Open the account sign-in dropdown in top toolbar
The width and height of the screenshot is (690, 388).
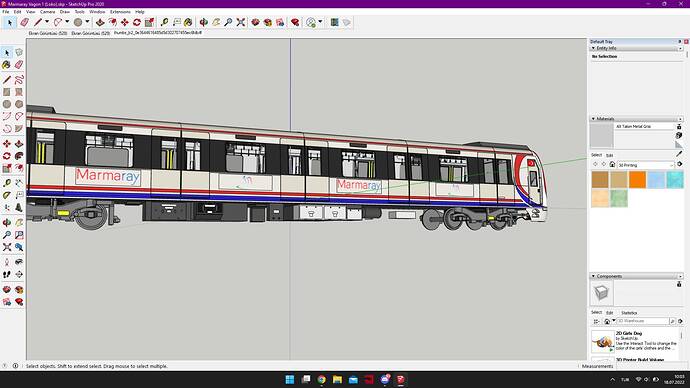[320, 22]
